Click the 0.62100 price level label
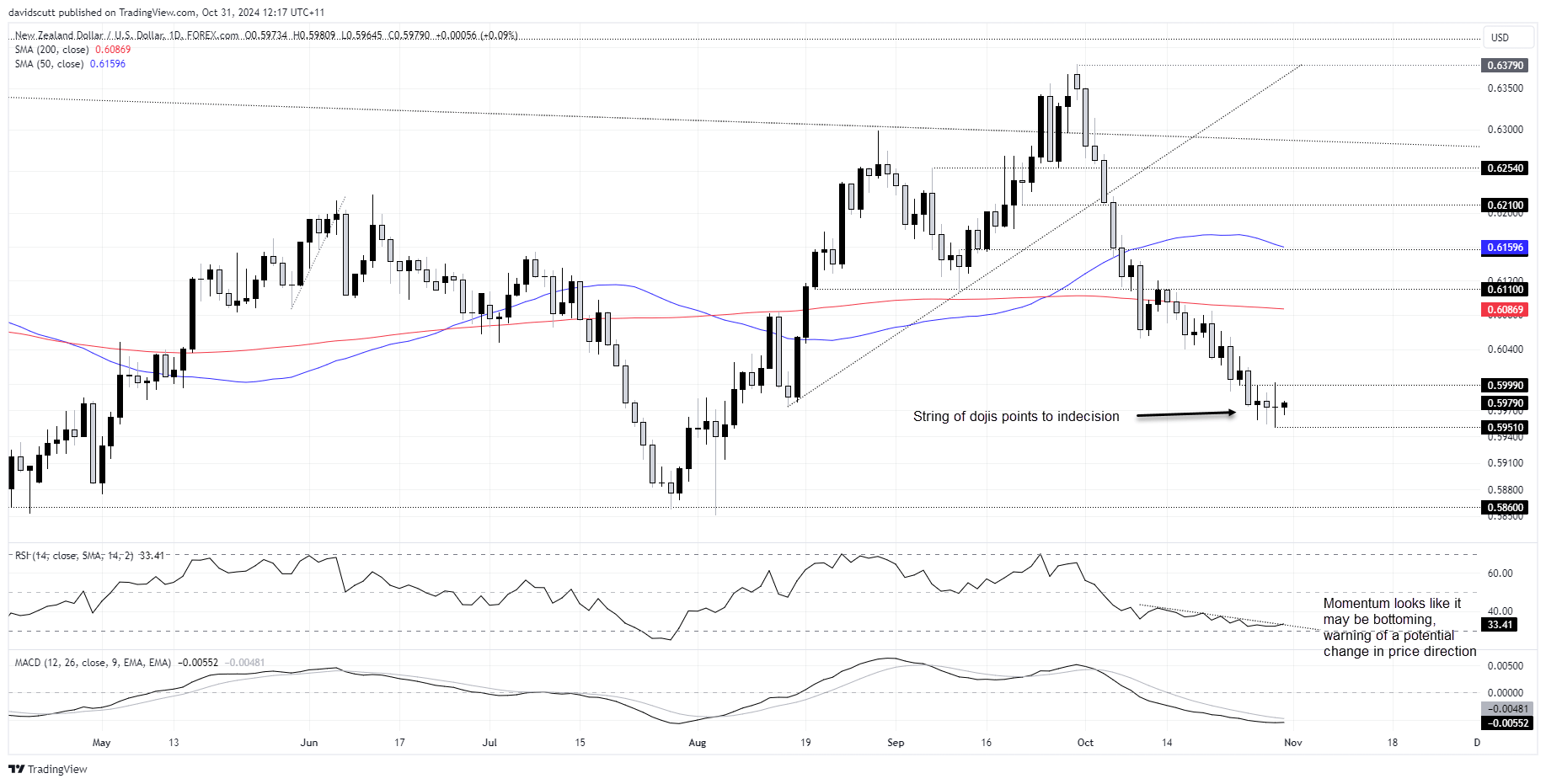This screenshot has height=784, width=1546. coord(1505,205)
